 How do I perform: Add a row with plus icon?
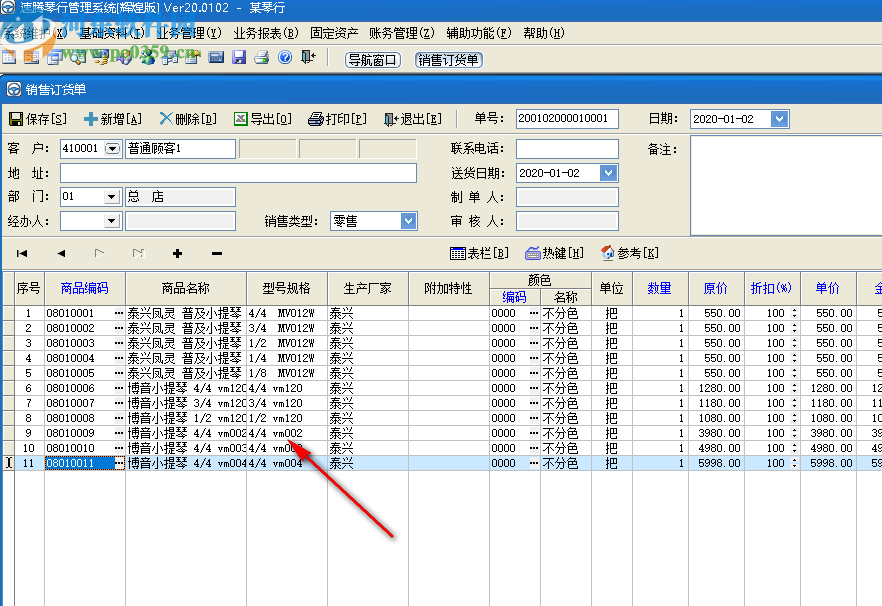click(x=178, y=253)
